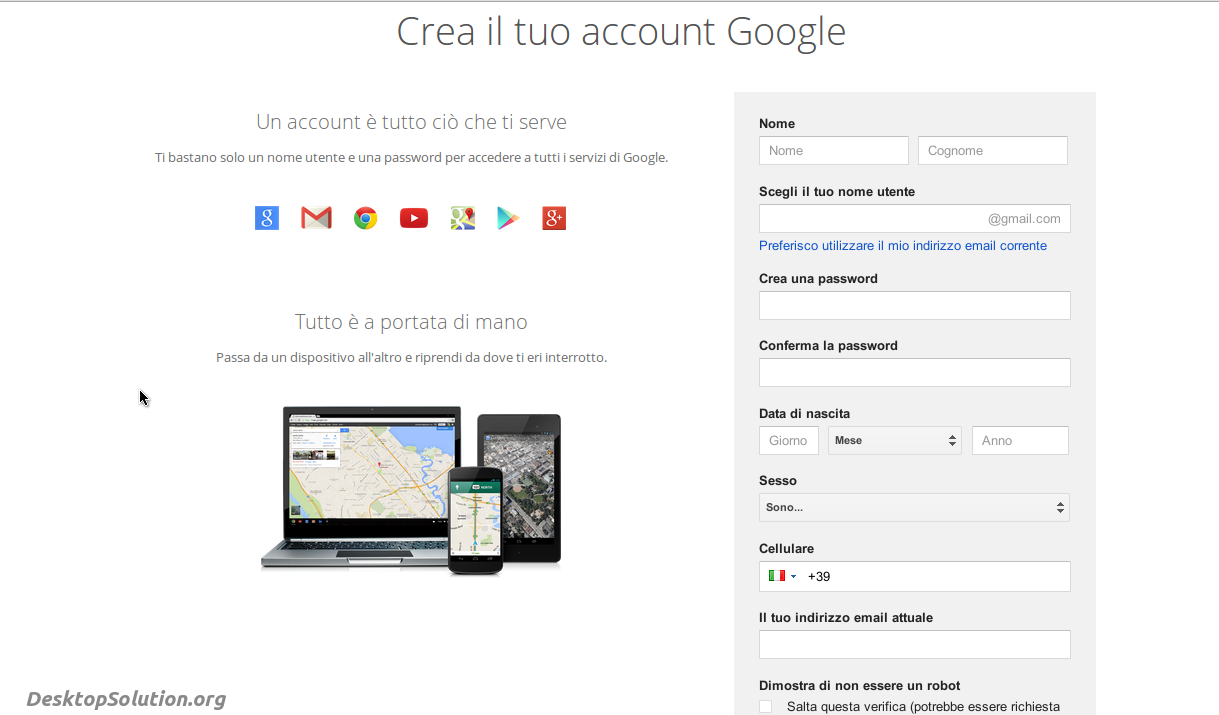Click "Dimostra di non essere un robot" label
This screenshot has height=715, width=1219.
pos(860,685)
